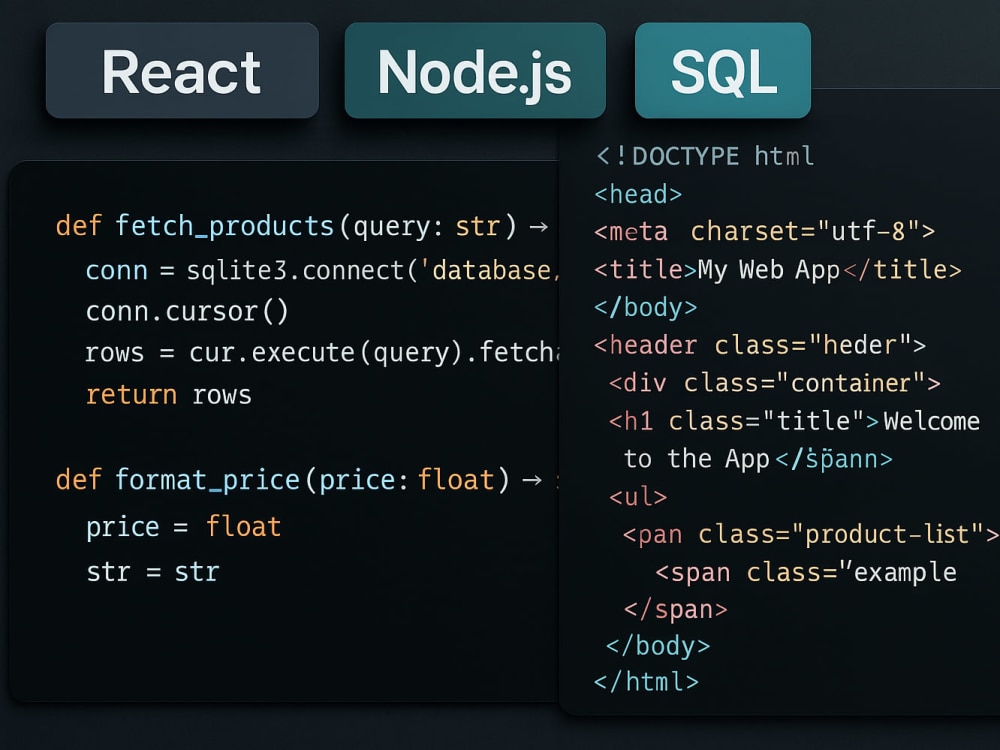Click the 'def format_price(price: float)' line
This screenshot has width=1000, height=750.
[x=306, y=480]
